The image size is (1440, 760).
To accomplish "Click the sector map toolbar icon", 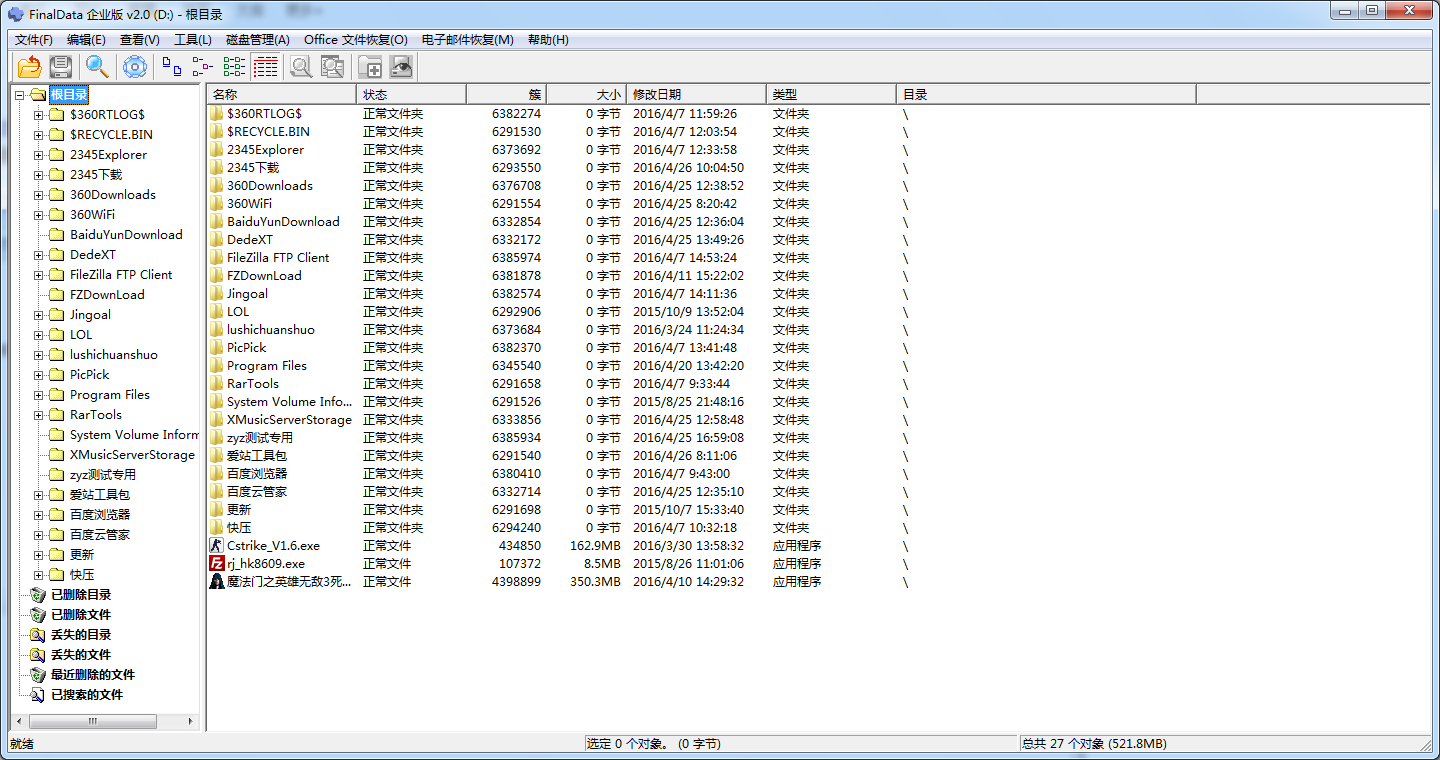I will coord(234,66).
